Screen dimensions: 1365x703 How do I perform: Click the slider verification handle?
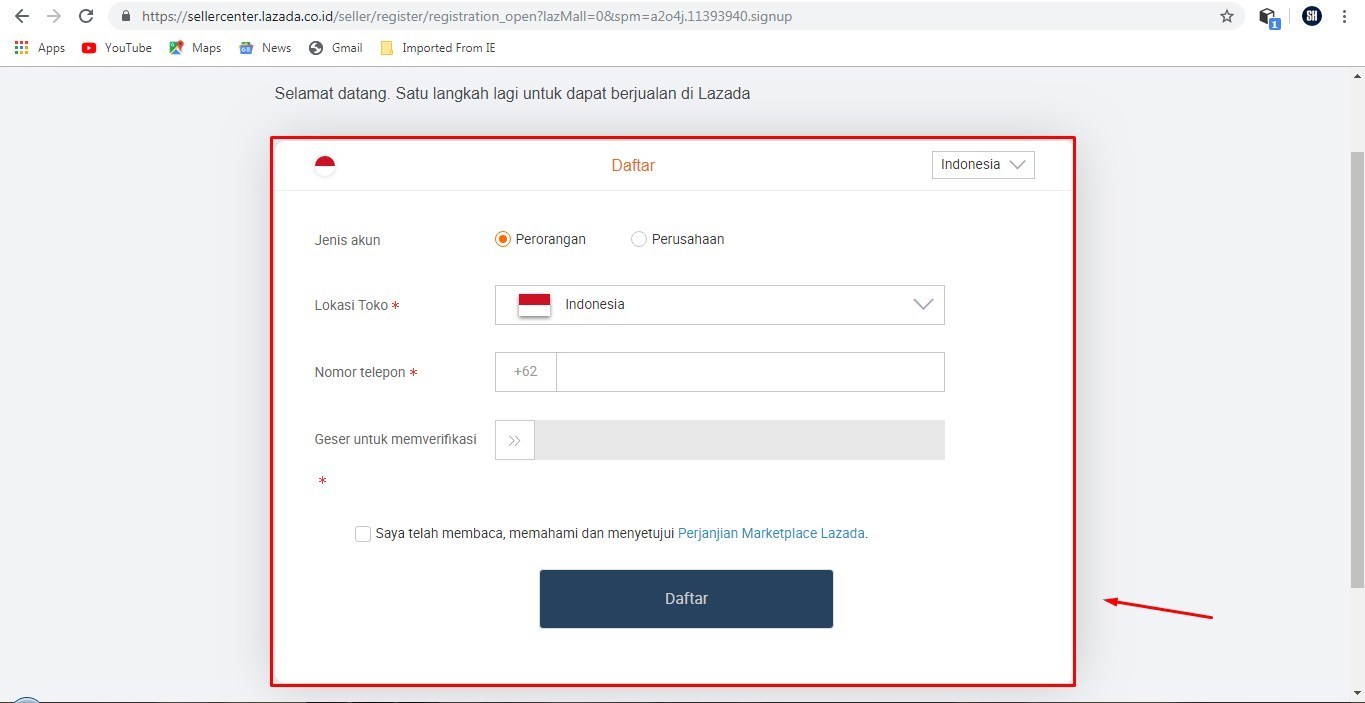click(x=515, y=440)
